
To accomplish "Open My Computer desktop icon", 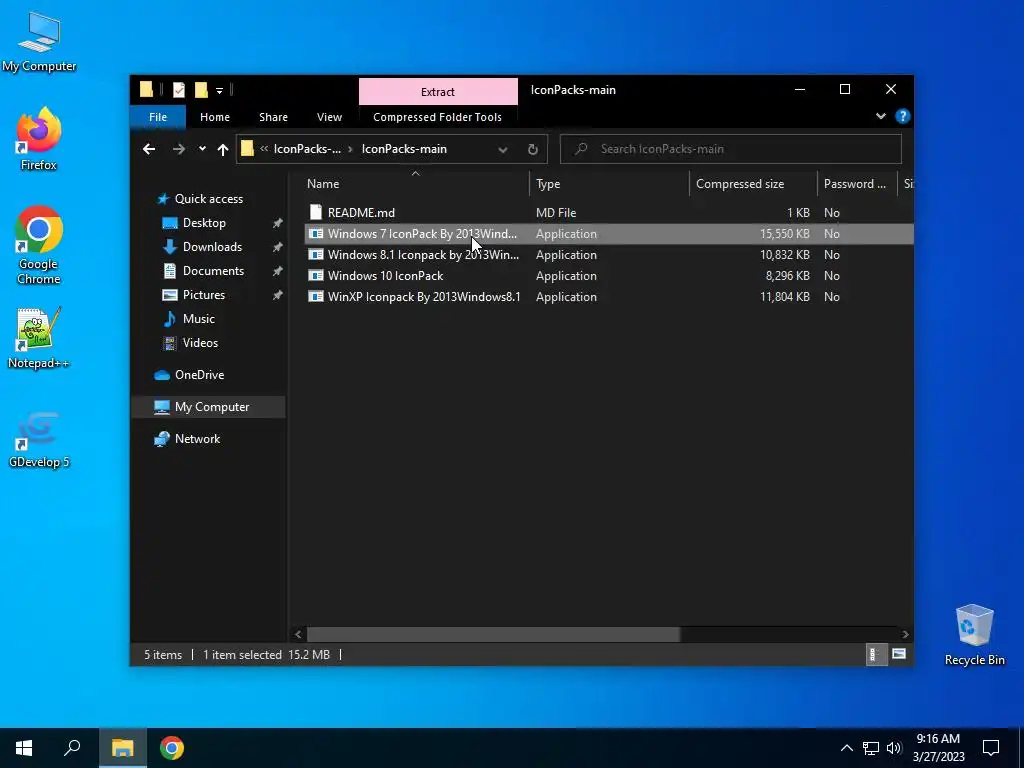I will click(39, 41).
